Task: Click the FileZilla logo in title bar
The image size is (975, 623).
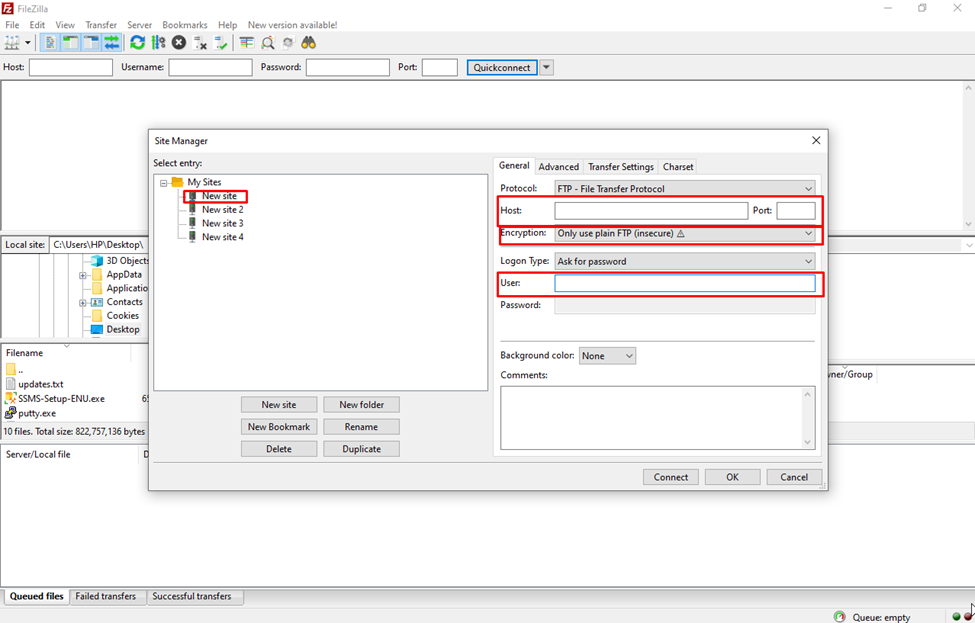Action: click(7, 8)
